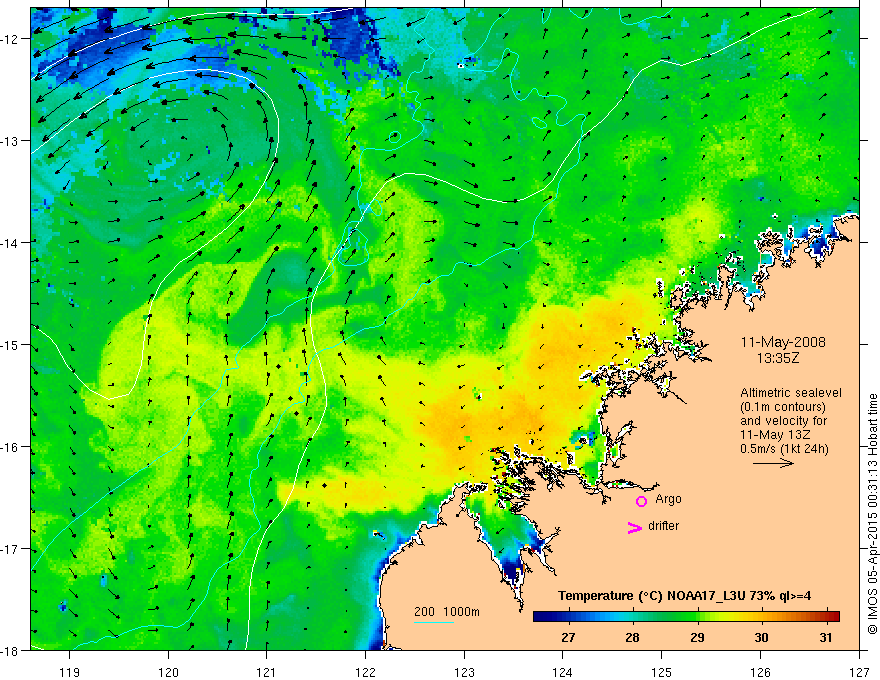The height and width of the screenshot is (680, 880).
Task: Click longitude axis label 125
Action: pyautogui.click(x=661, y=672)
